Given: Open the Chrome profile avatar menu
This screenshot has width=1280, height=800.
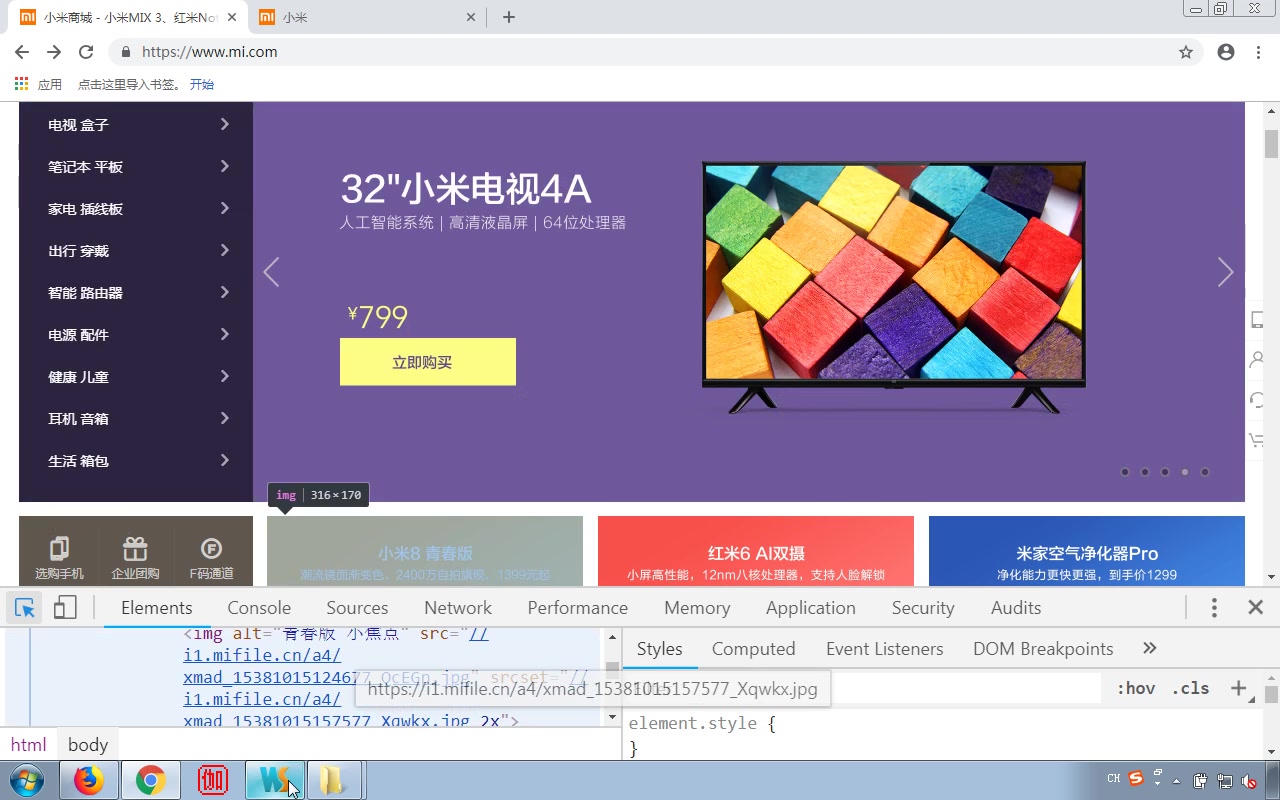Looking at the screenshot, I should (x=1226, y=52).
